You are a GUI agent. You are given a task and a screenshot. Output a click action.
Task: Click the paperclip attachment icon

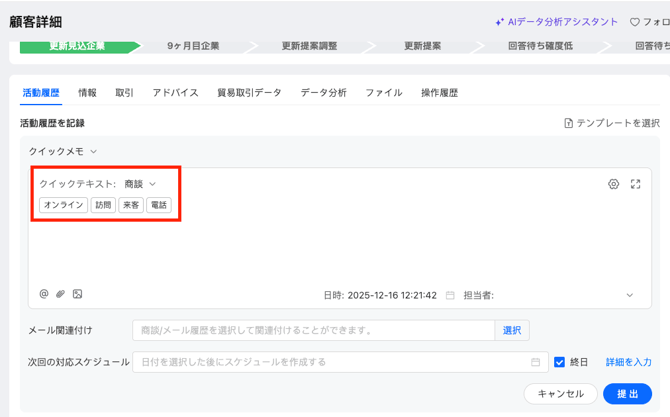pos(60,294)
